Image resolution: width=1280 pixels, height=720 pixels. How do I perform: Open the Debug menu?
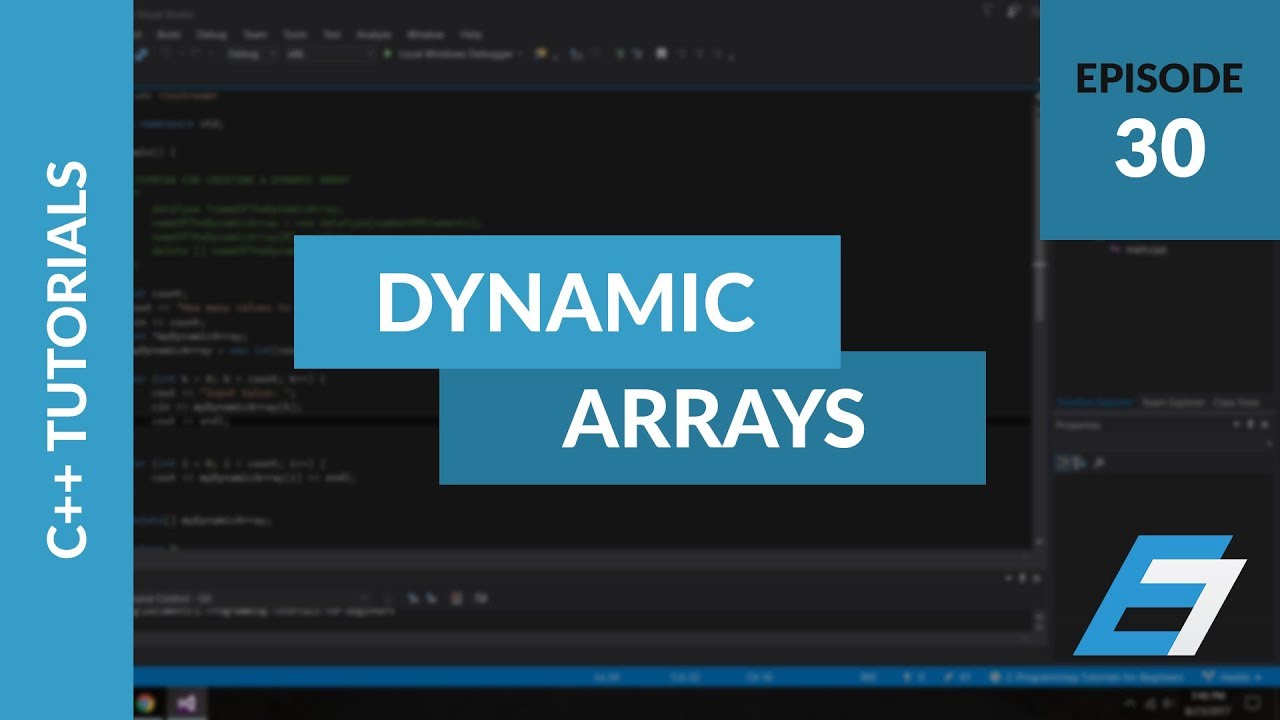[x=211, y=34]
